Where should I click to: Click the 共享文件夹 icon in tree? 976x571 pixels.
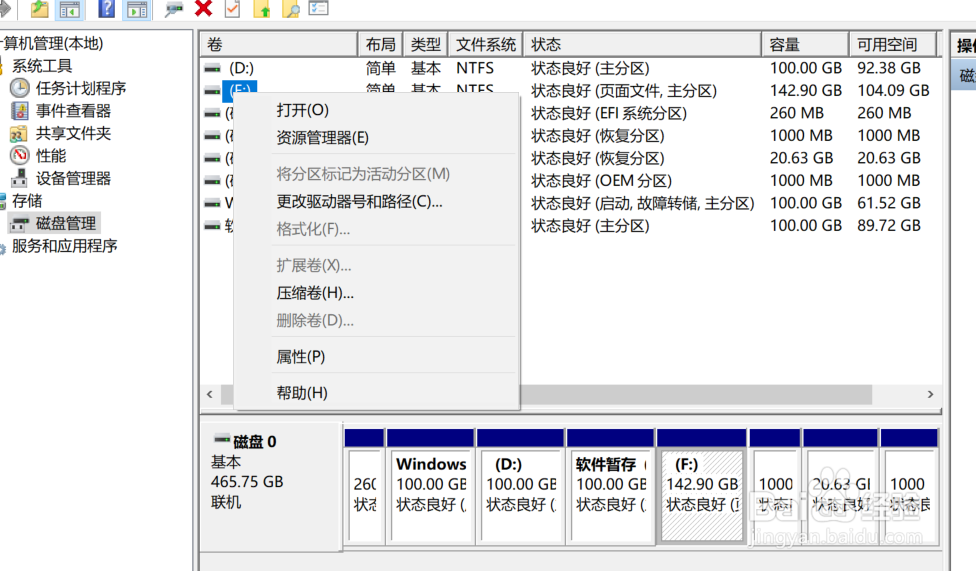(x=18, y=133)
